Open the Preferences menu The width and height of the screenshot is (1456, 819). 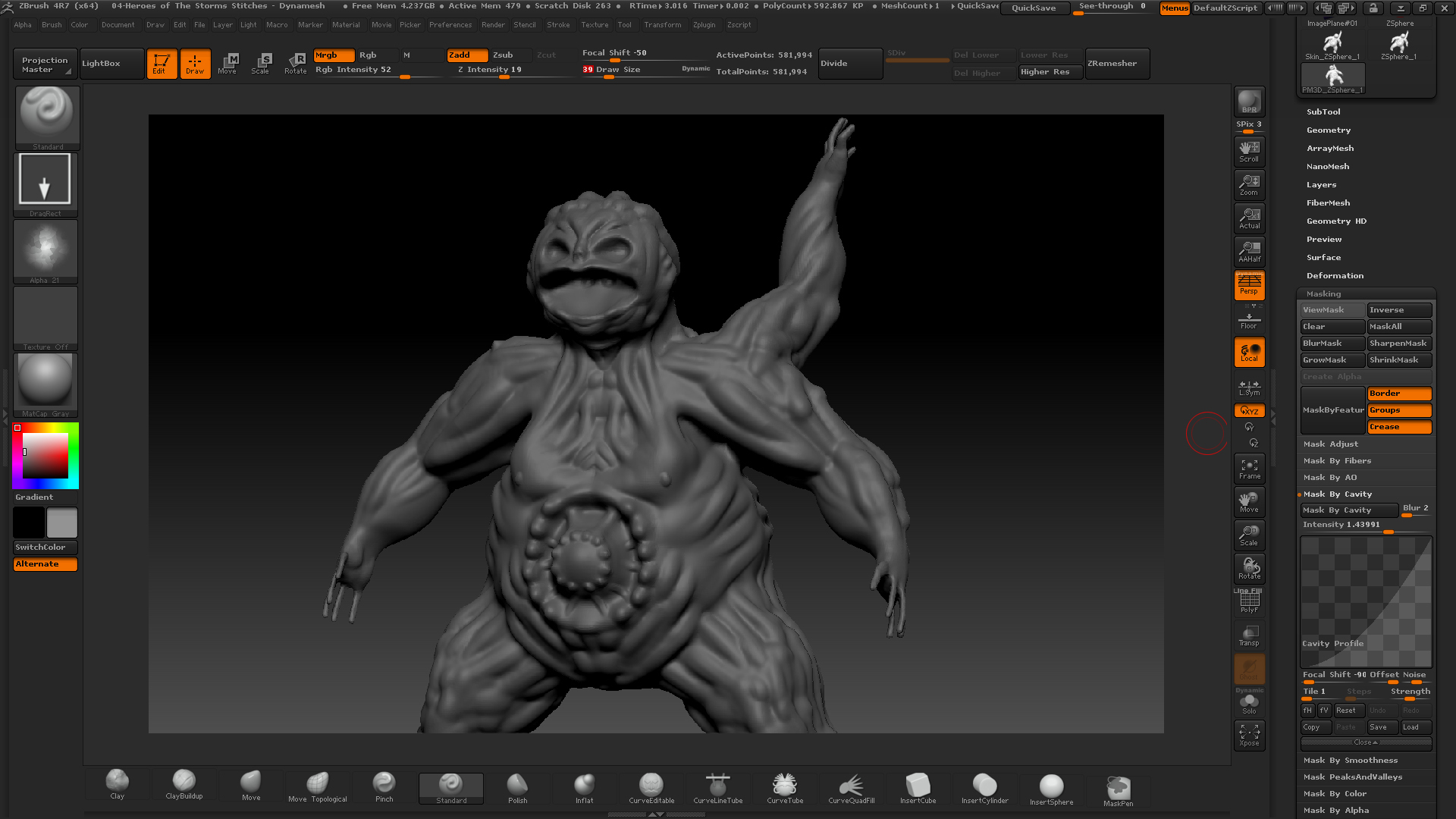pos(450,25)
